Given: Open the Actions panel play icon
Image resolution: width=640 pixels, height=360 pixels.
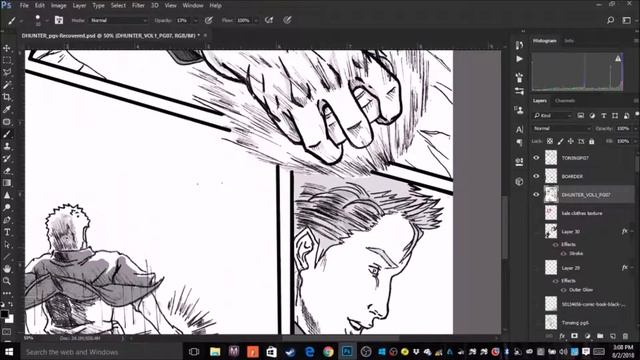Looking at the screenshot, I should (x=519, y=59).
